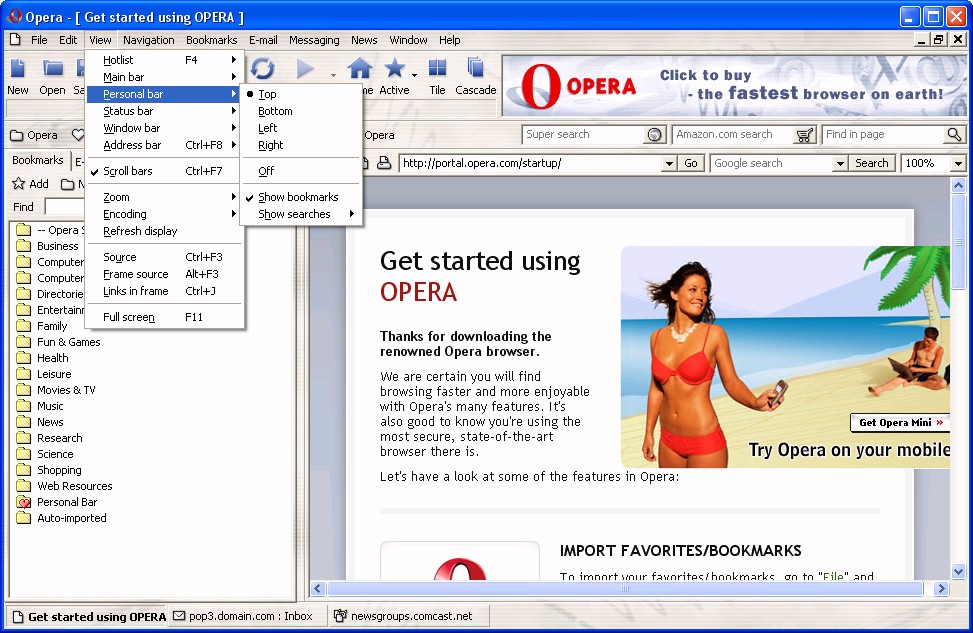
Task: Click the pop3.domain.com Inbox mail icon
Action: [x=179, y=616]
